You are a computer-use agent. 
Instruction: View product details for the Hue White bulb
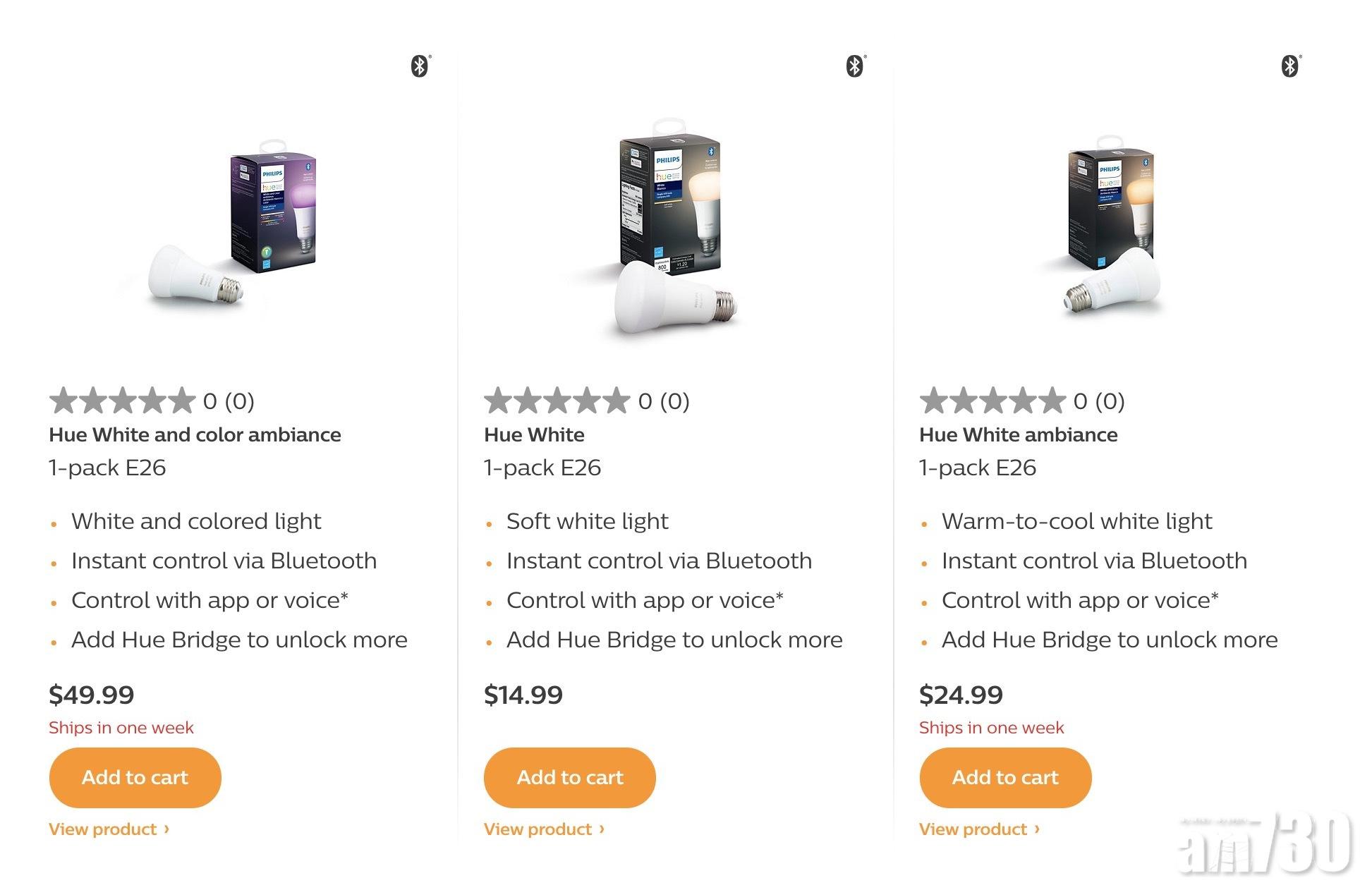pos(544,829)
